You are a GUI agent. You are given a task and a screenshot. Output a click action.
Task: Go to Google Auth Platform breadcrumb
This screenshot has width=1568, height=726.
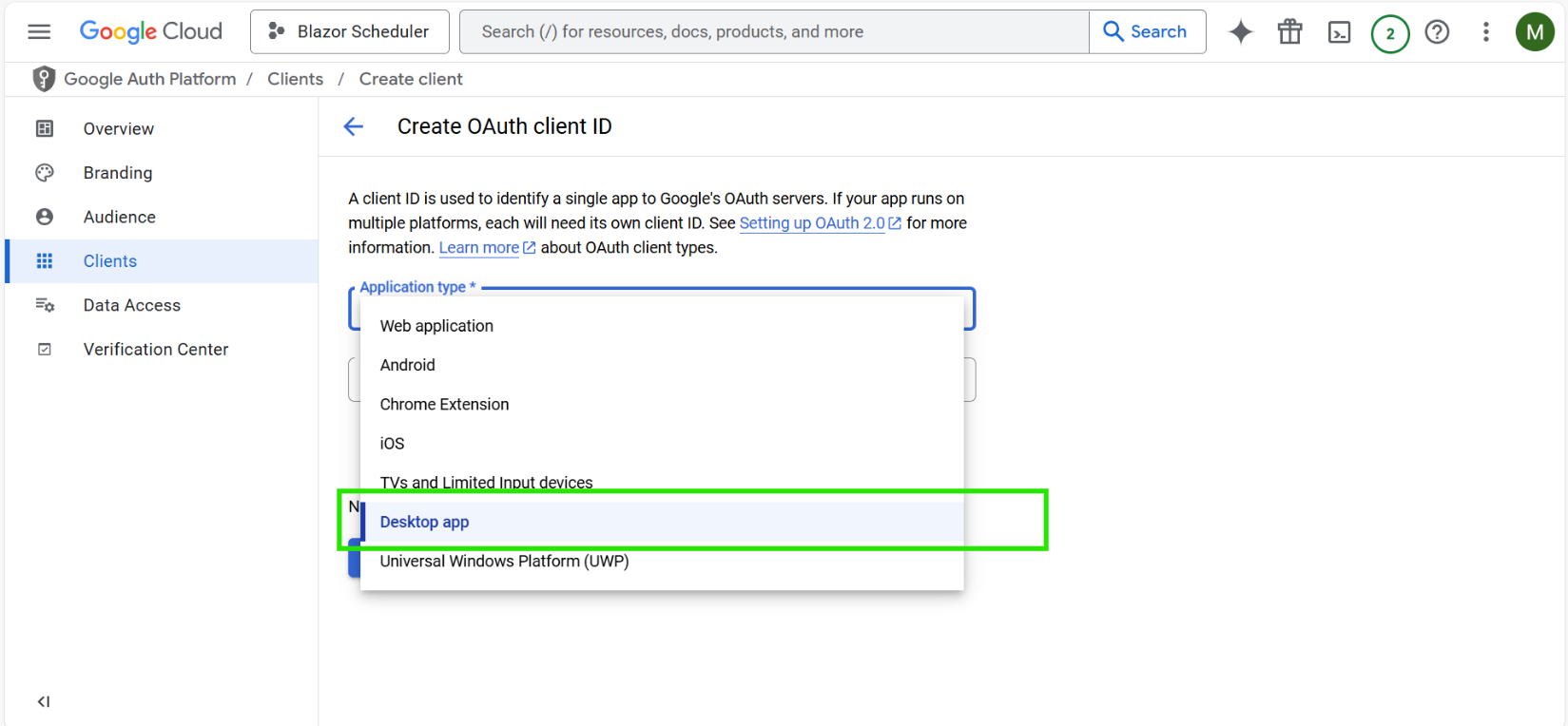click(150, 79)
